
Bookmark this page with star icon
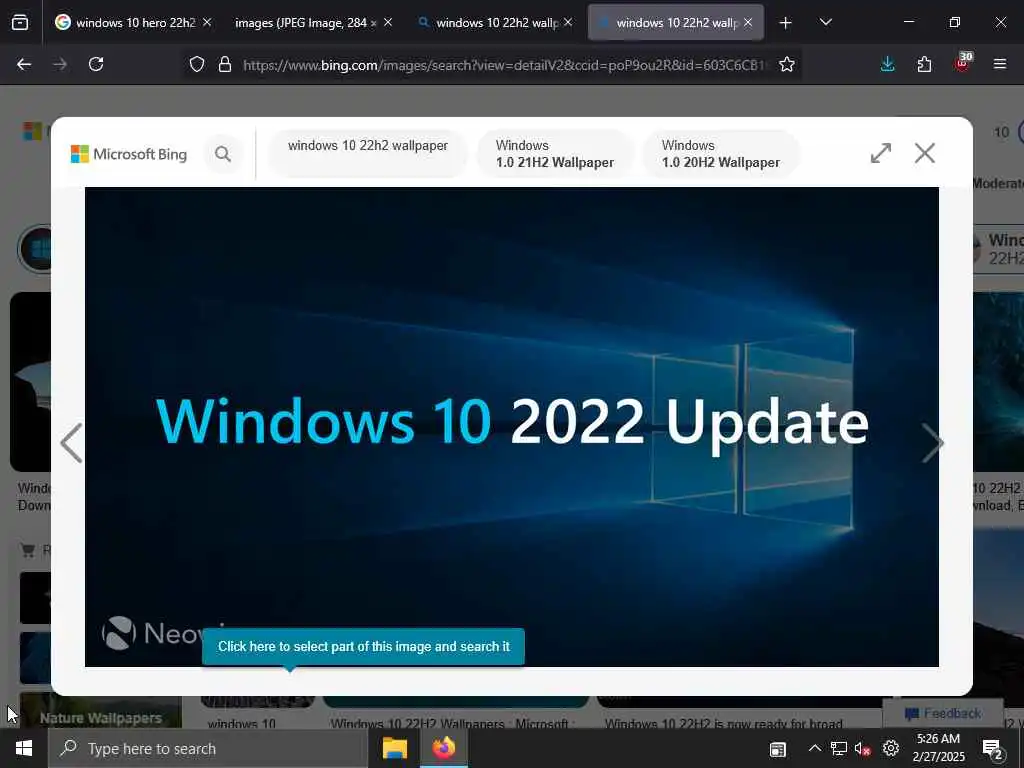point(787,64)
